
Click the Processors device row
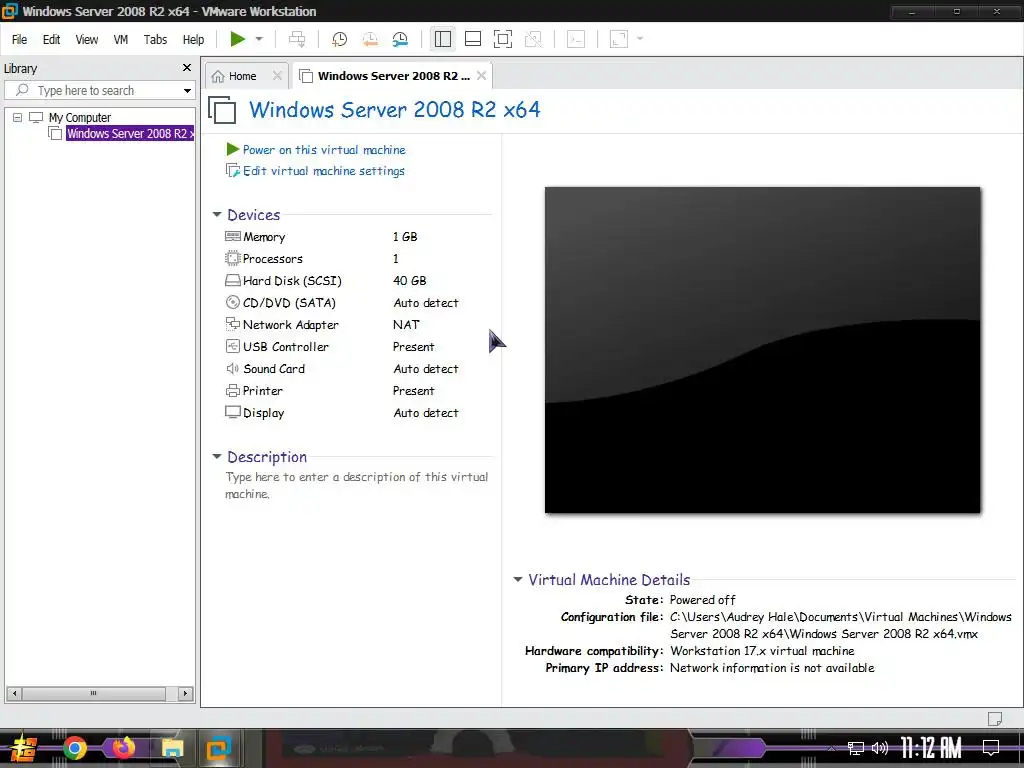pyautogui.click(x=342, y=259)
